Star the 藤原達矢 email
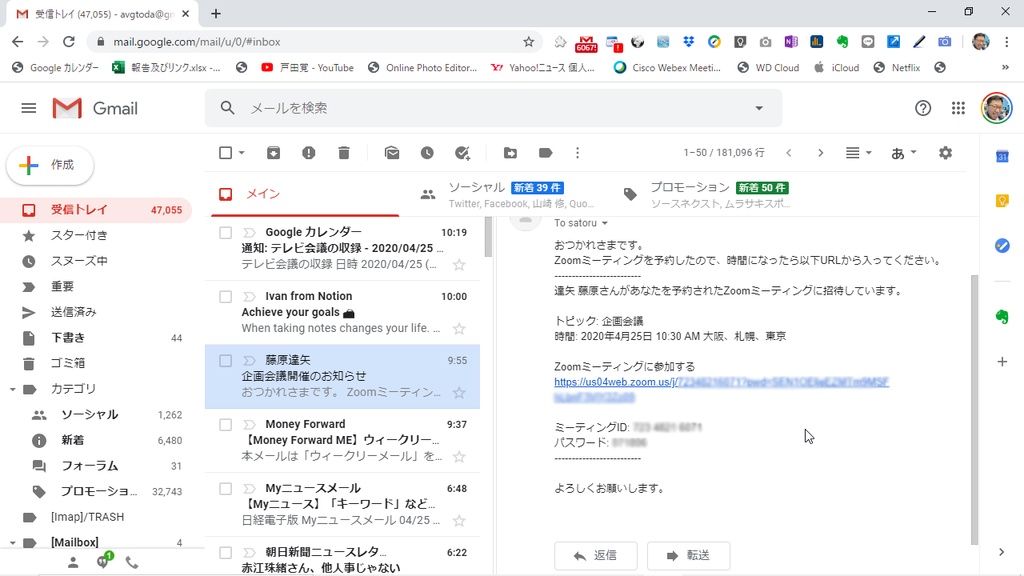The height and width of the screenshot is (576, 1024). pos(459,392)
